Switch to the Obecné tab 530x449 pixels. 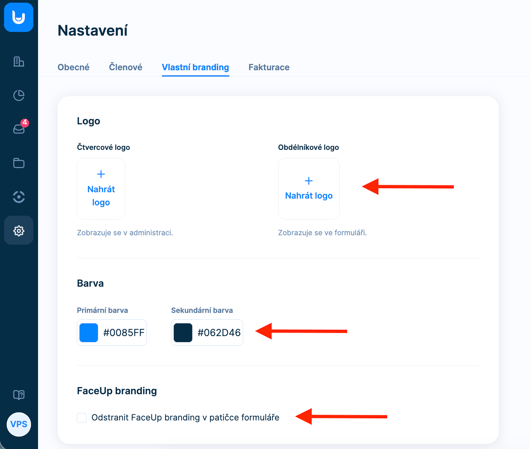pos(73,67)
